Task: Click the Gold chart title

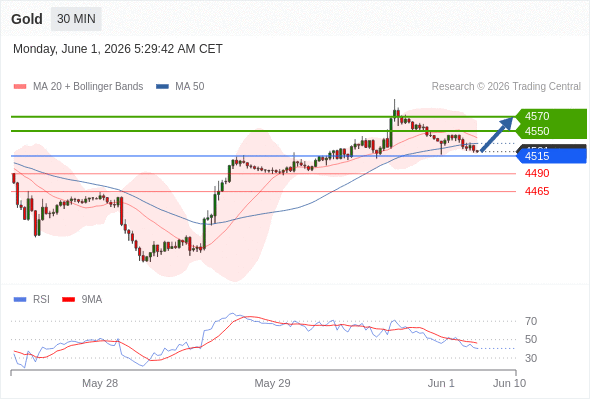Action: [x=27, y=19]
